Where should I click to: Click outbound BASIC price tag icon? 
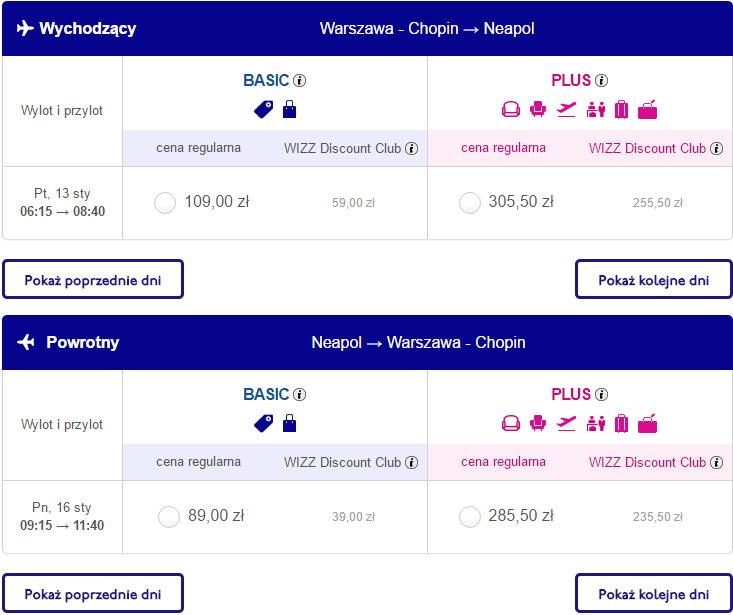pyautogui.click(x=264, y=110)
